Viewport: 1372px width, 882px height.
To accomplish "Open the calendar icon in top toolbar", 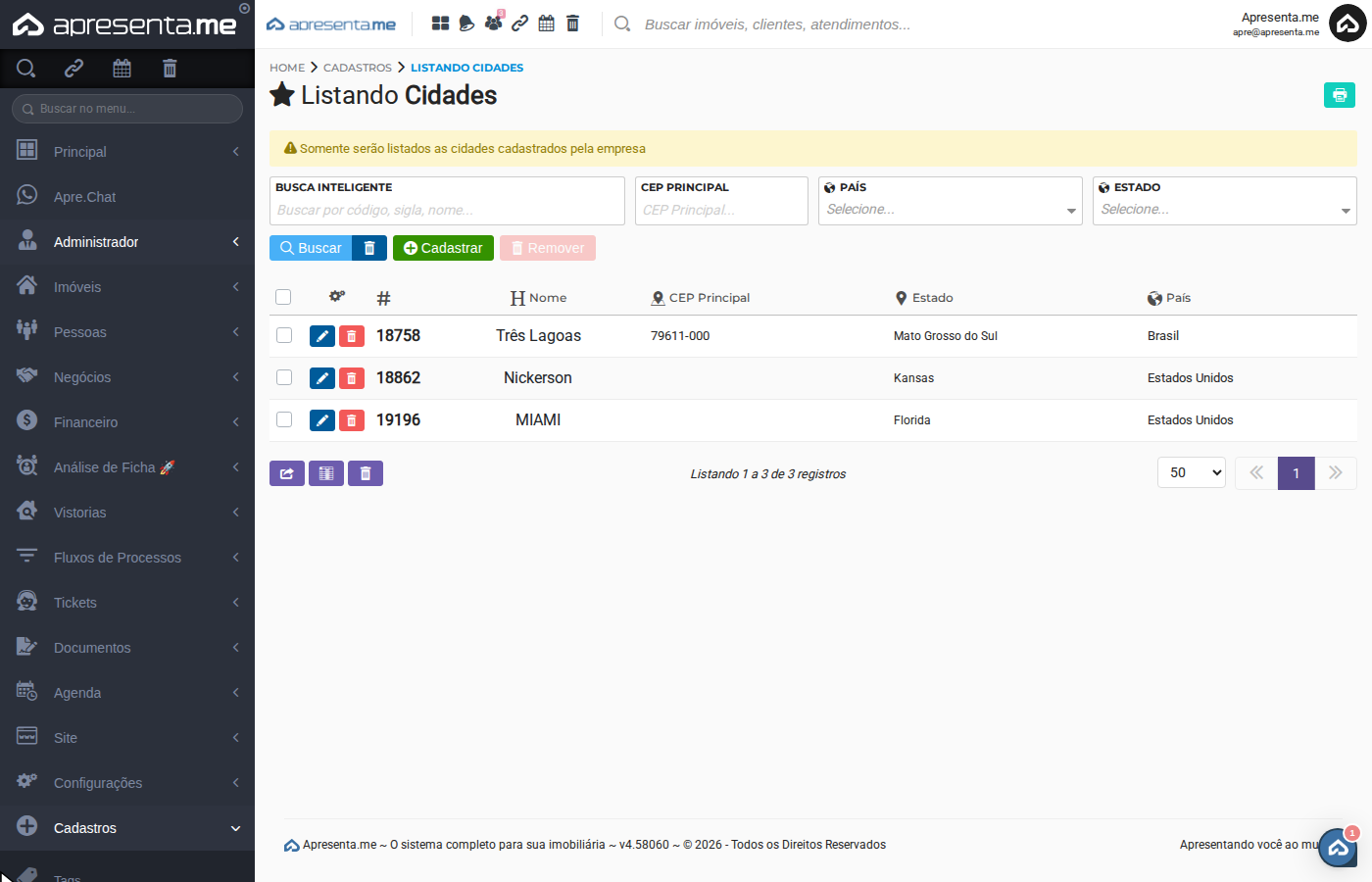I will (x=547, y=24).
